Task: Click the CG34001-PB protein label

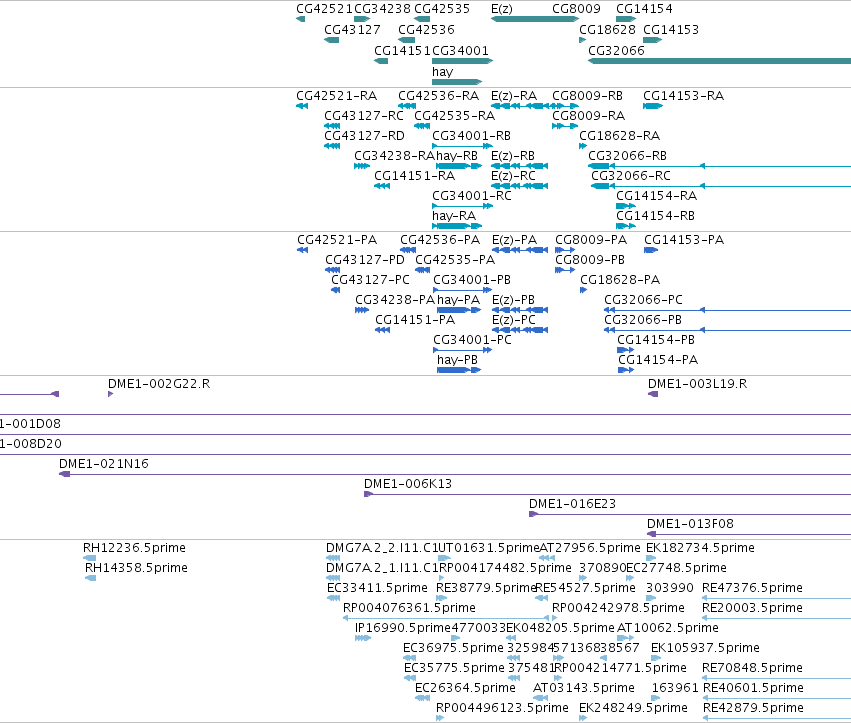Action: pos(472,280)
